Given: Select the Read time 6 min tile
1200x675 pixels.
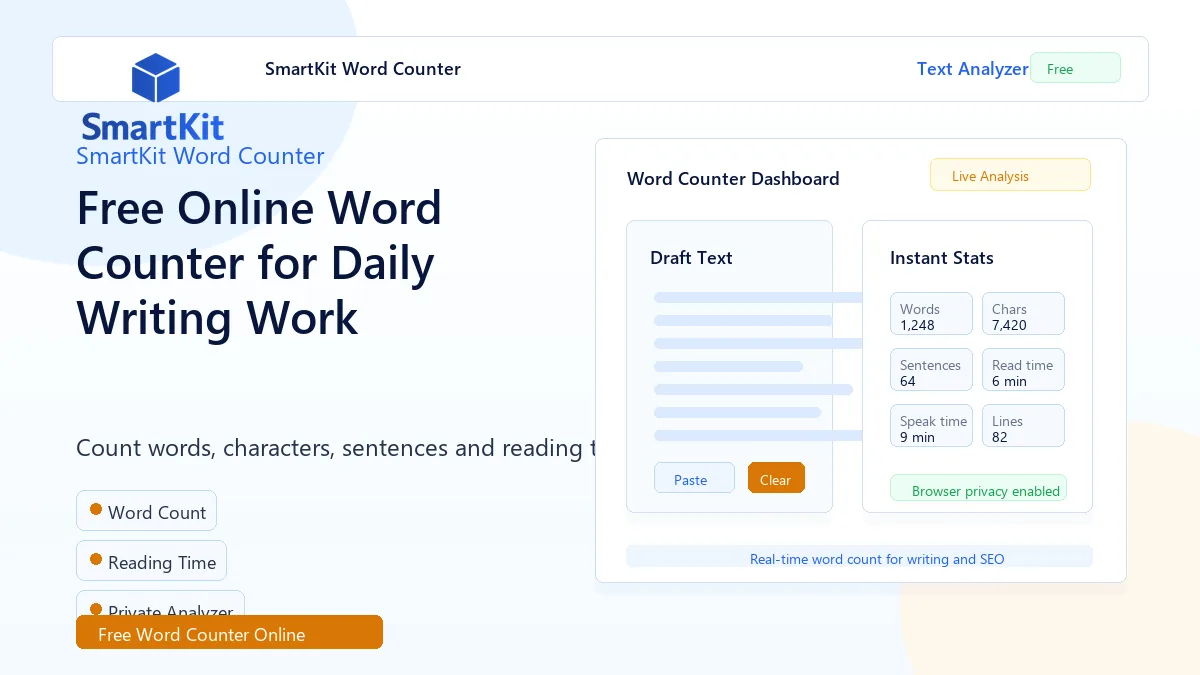Looking at the screenshot, I should click(x=1023, y=370).
